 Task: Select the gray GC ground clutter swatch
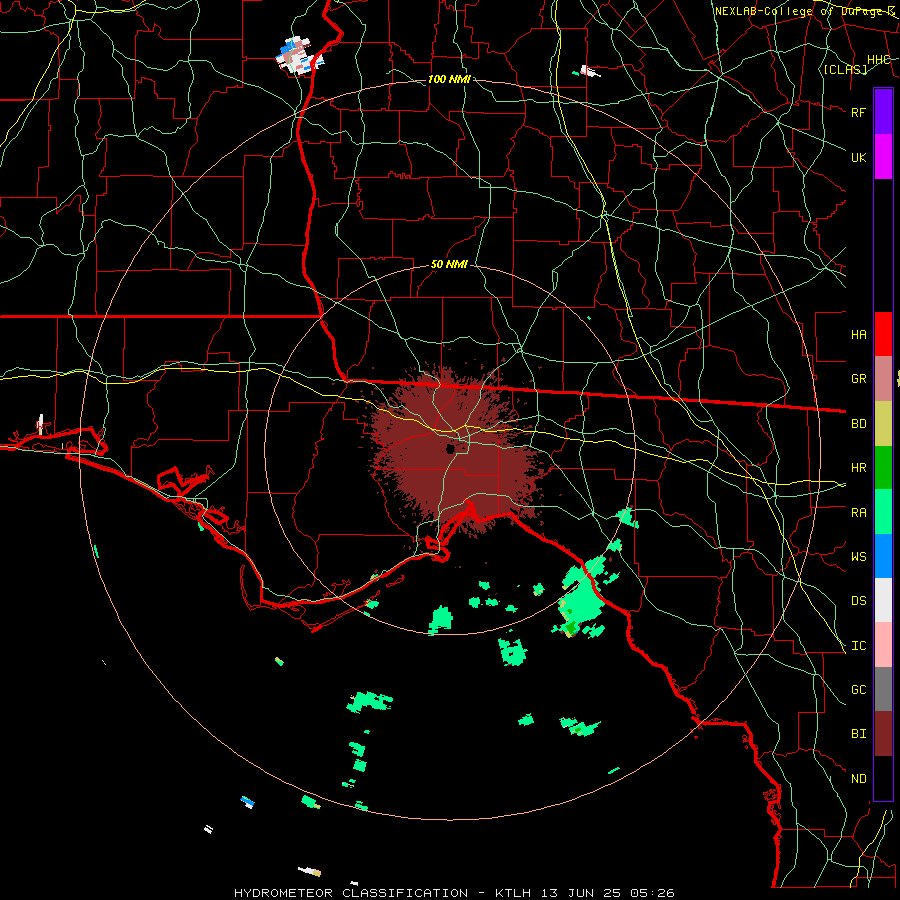[x=883, y=690]
